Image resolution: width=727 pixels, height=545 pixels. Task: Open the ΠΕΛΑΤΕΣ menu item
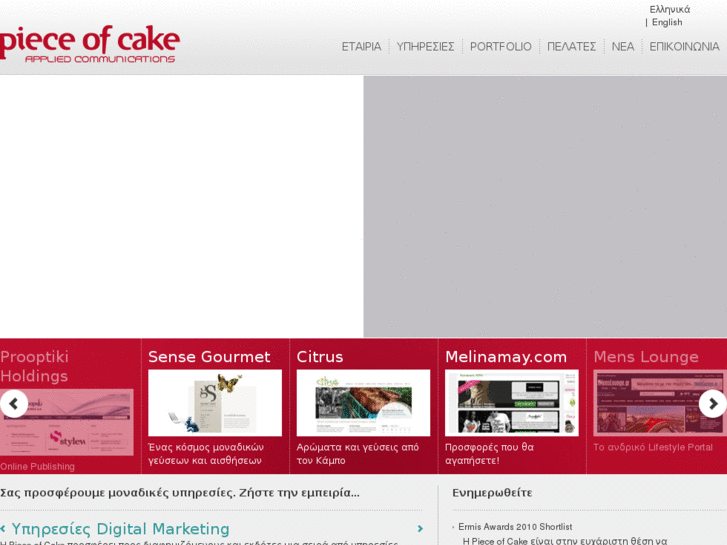pyautogui.click(x=571, y=46)
